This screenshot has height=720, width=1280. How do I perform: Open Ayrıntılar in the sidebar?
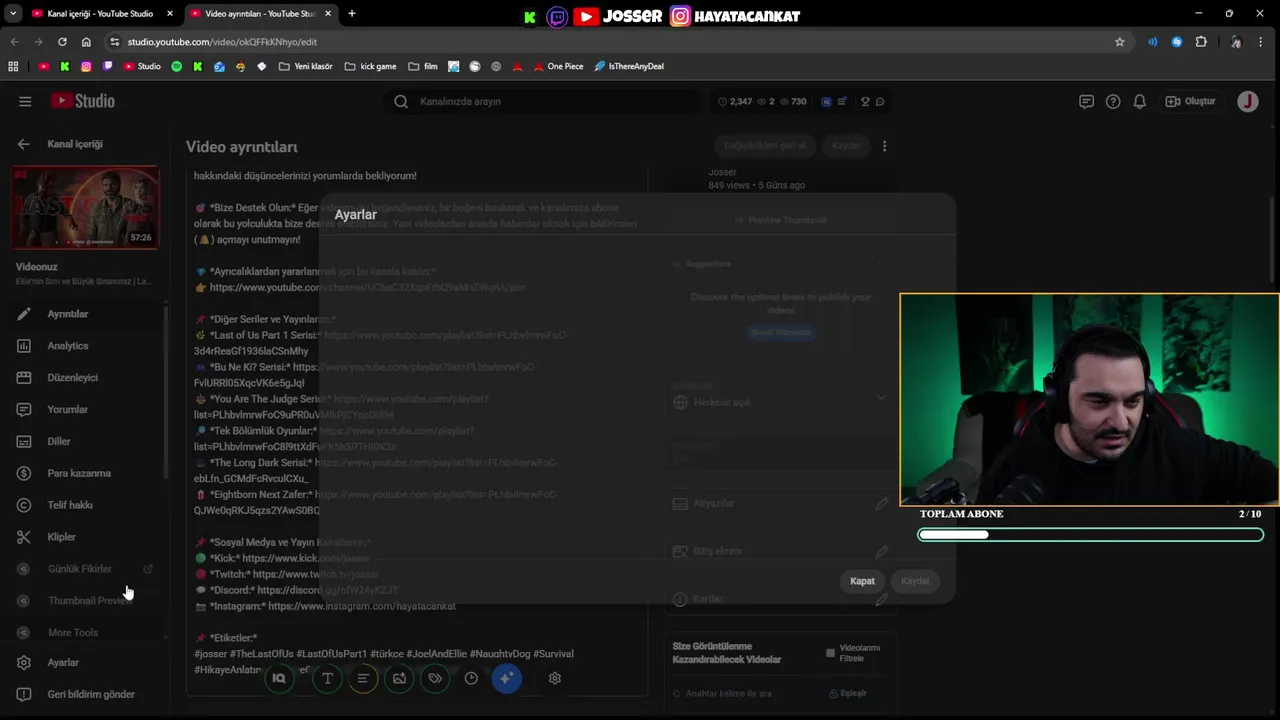82,314
